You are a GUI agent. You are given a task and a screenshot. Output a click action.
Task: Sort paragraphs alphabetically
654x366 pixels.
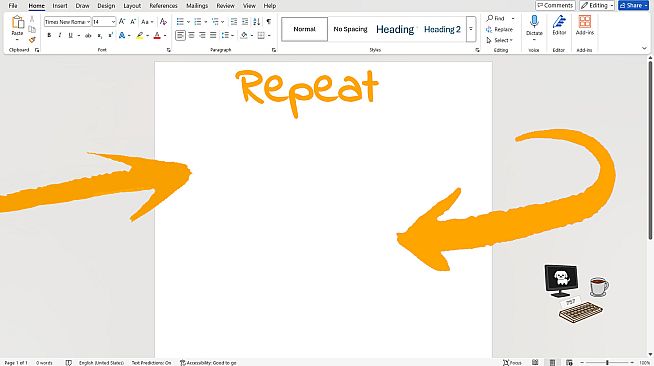[x=257, y=22]
